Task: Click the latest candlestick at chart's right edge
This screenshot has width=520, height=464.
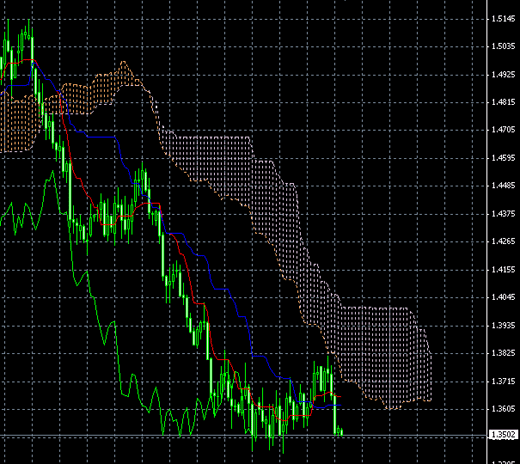Action: [x=342, y=432]
